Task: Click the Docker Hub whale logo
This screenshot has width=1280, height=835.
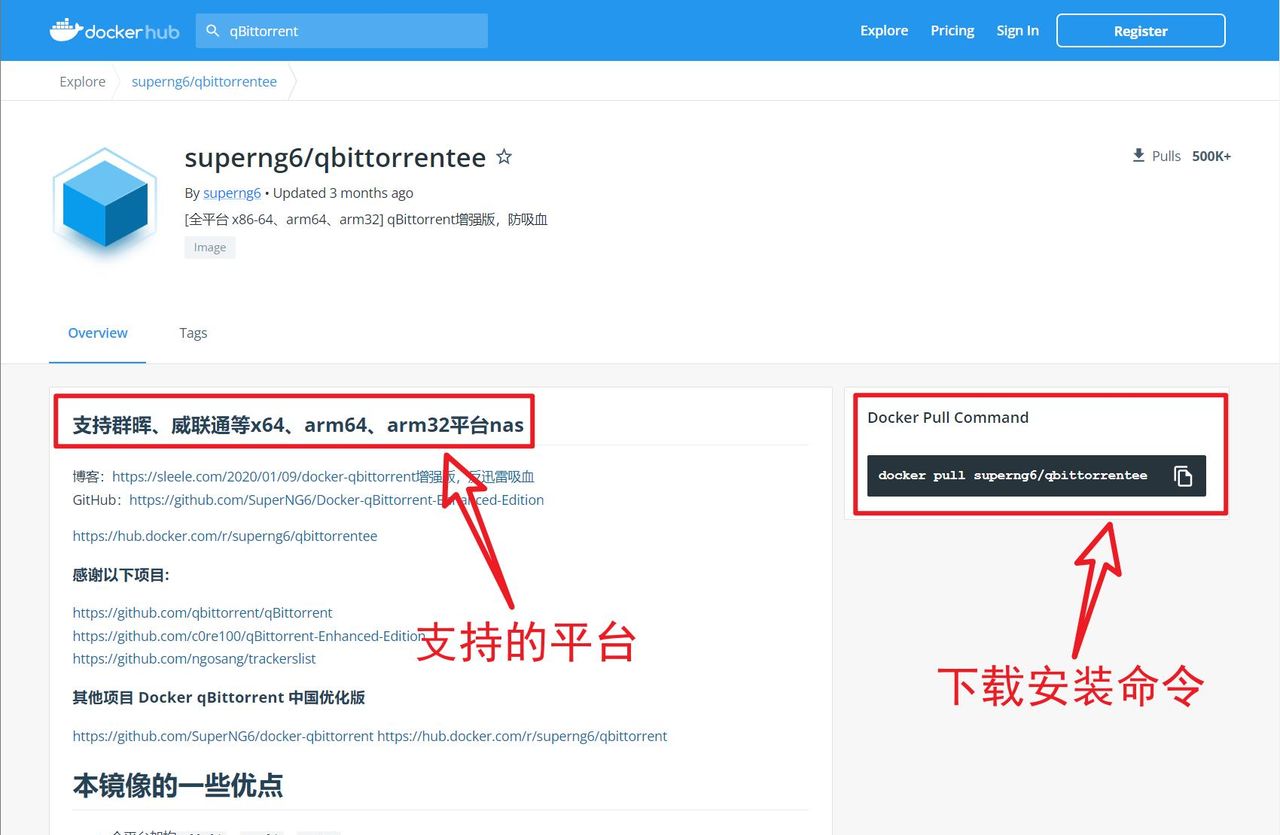Action: (114, 30)
